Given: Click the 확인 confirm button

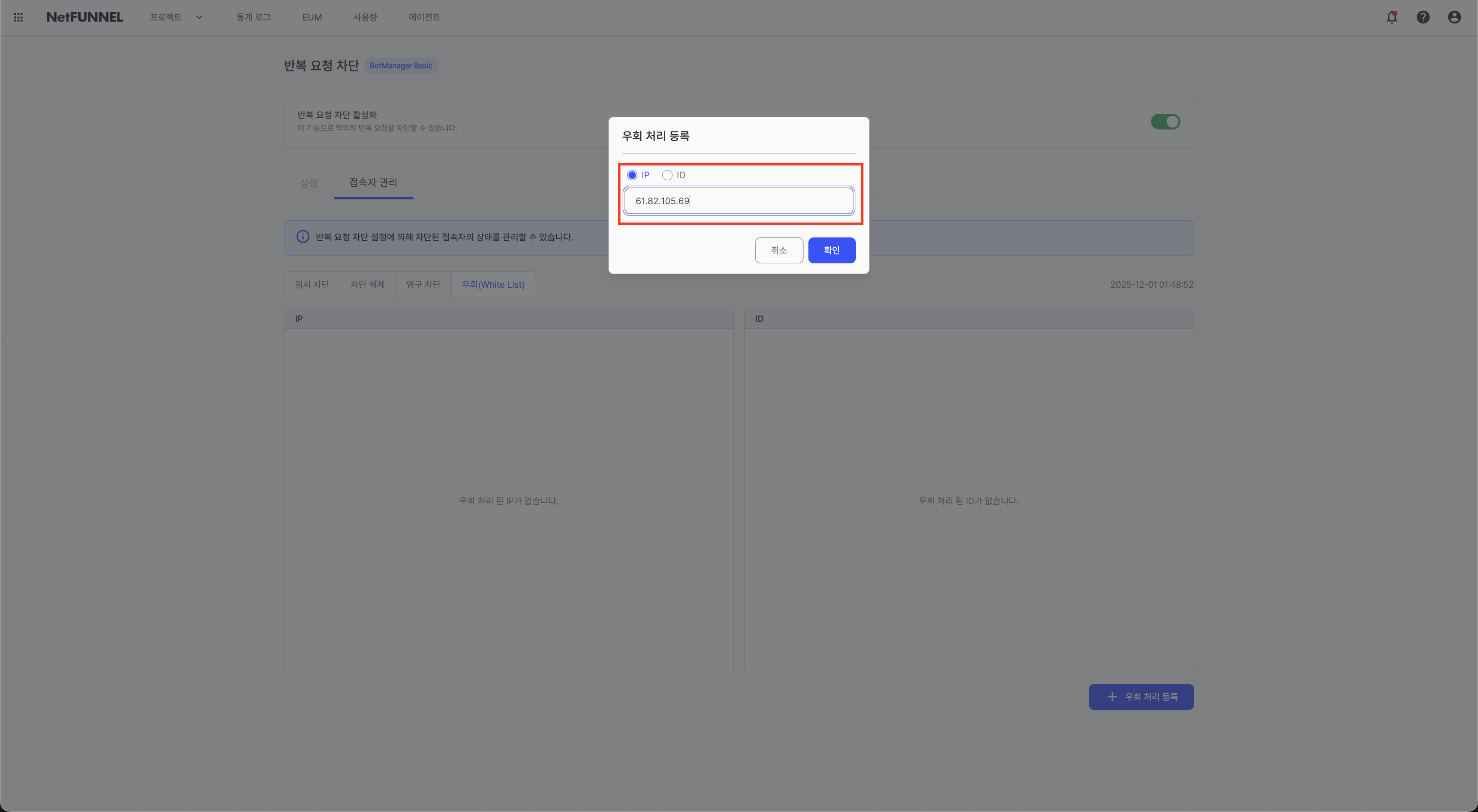Looking at the screenshot, I should tap(831, 250).
